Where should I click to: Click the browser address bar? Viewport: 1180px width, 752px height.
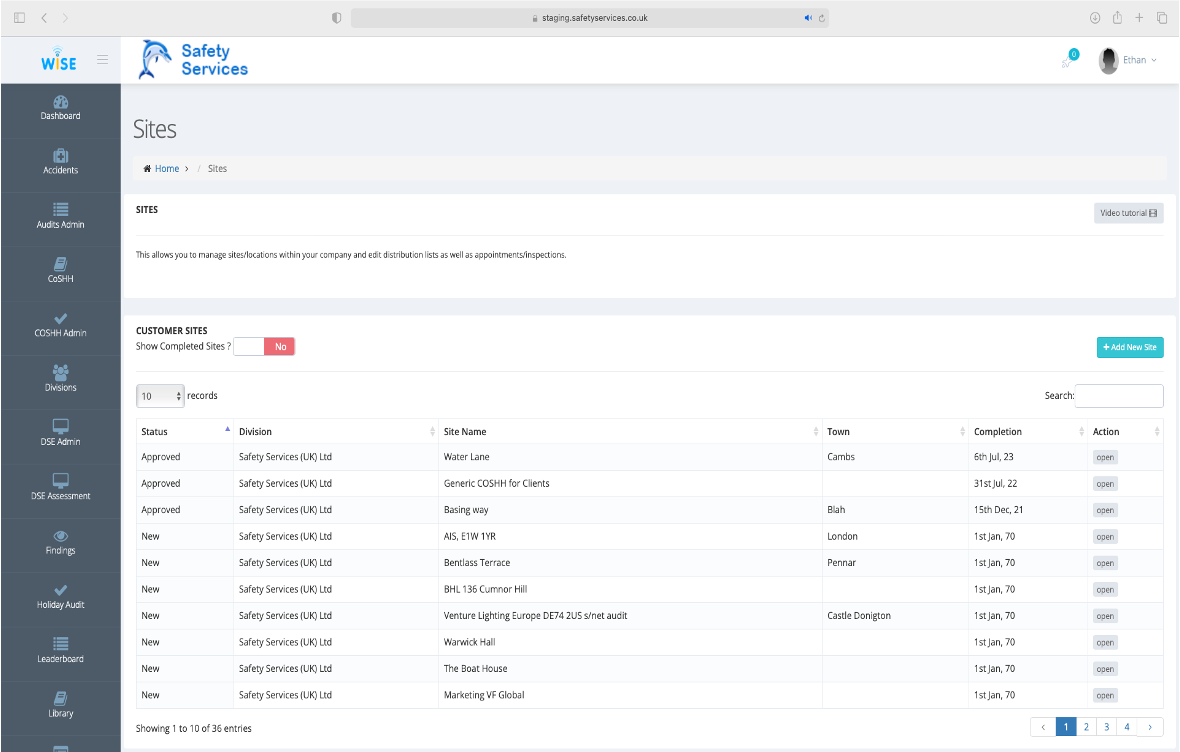(590, 18)
